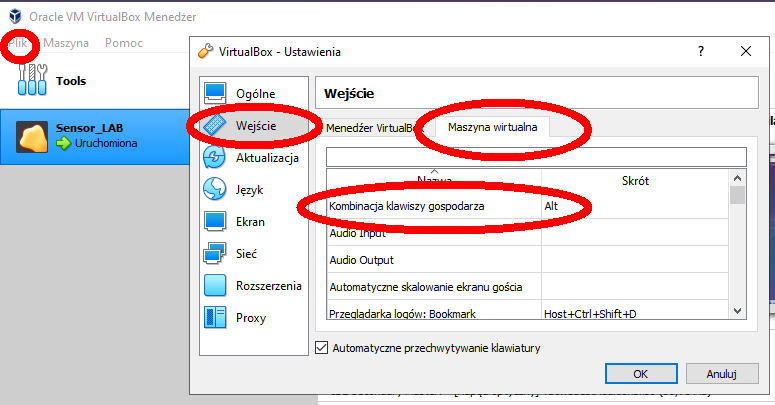Image resolution: width=775 pixels, height=405 pixels.
Task: Click the Anuluj button
Action: [x=722, y=374]
